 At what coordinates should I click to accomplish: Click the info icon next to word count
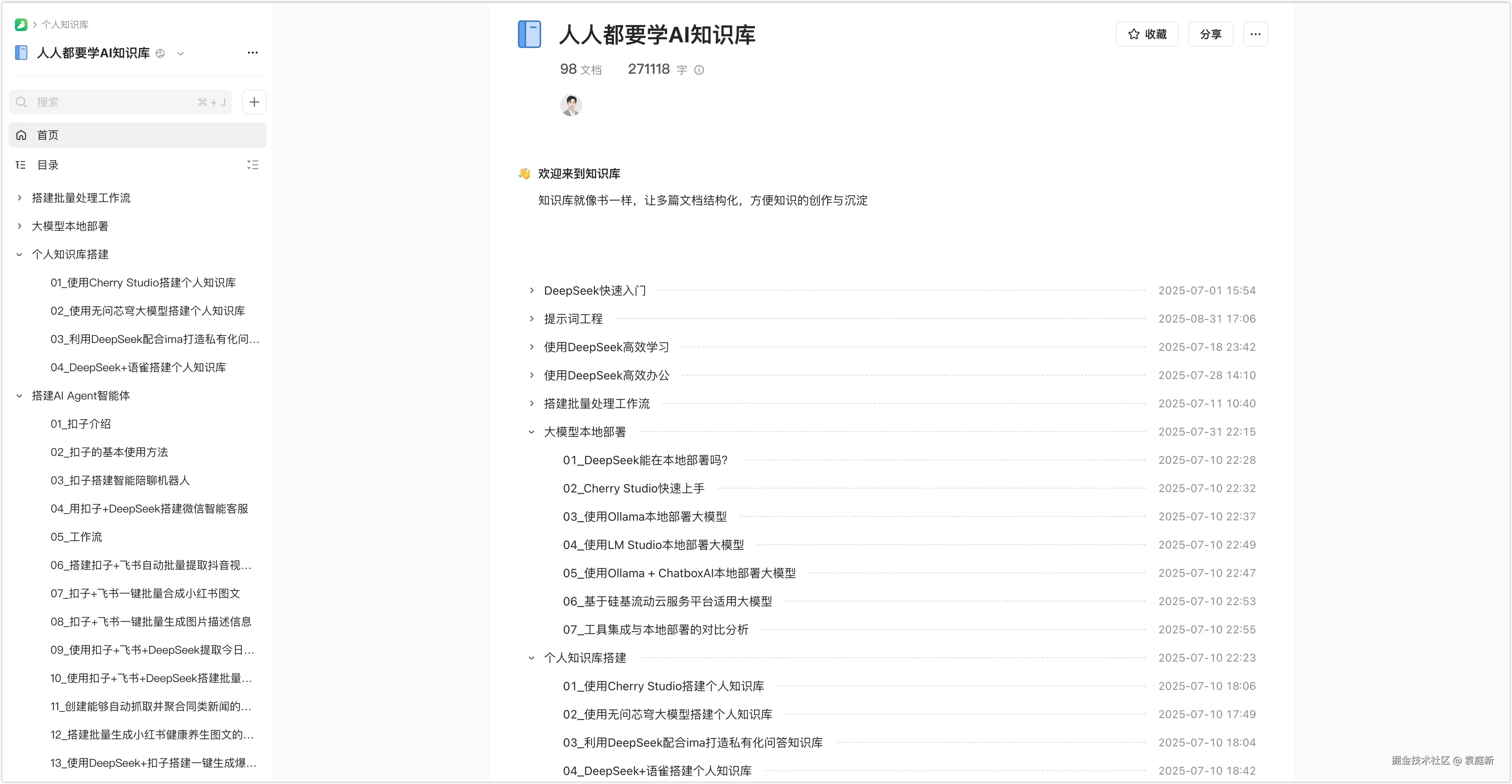tap(699, 70)
